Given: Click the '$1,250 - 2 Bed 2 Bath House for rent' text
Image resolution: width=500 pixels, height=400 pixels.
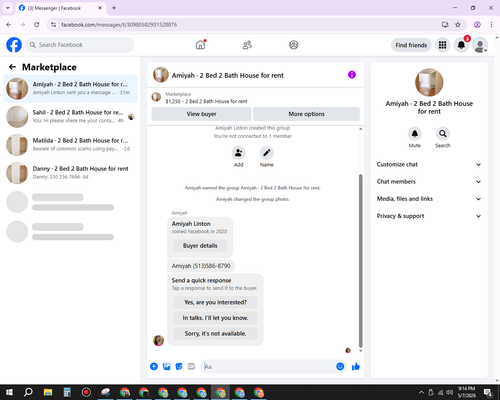Looking at the screenshot, I should (x=206, y=101).
